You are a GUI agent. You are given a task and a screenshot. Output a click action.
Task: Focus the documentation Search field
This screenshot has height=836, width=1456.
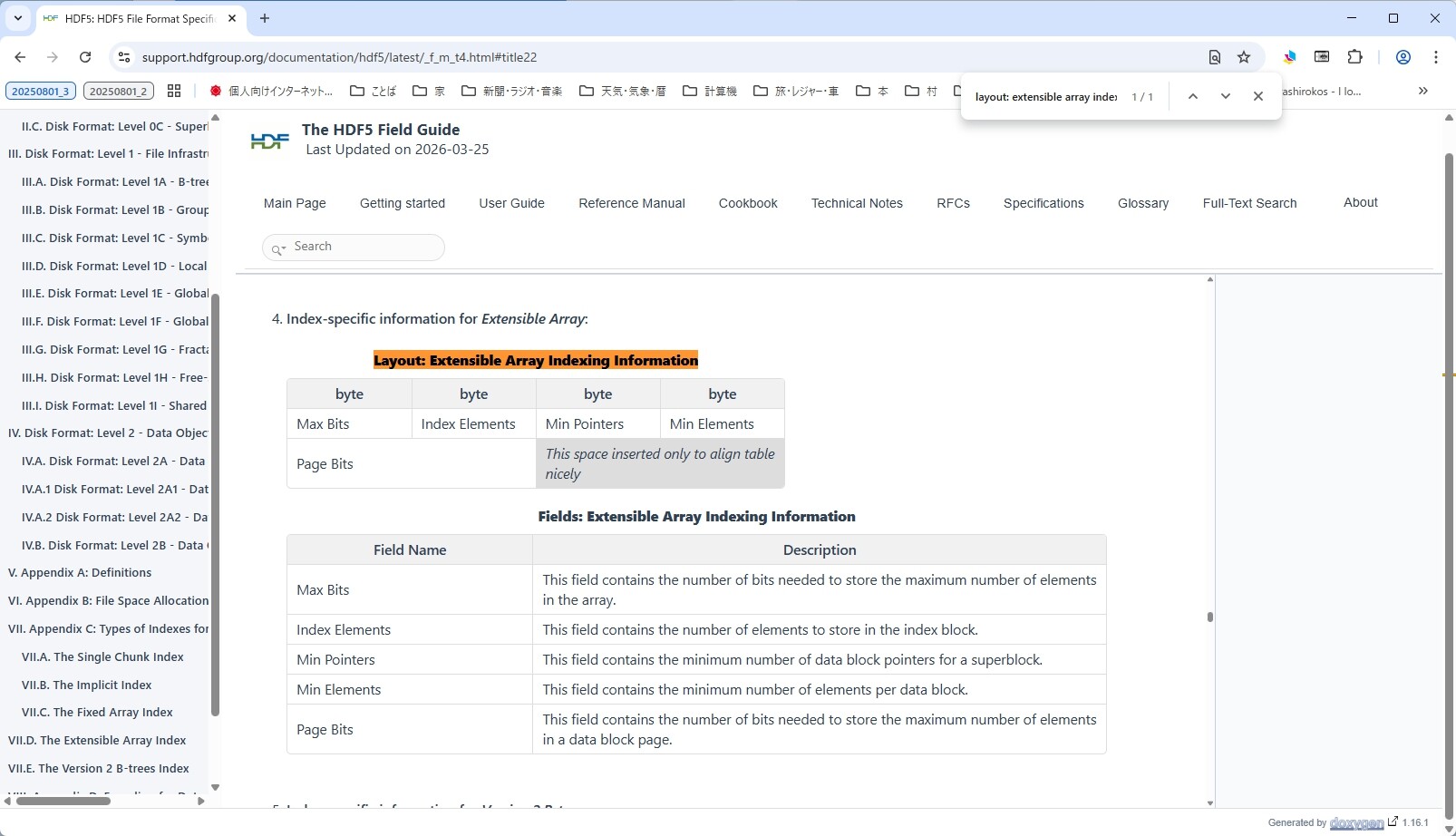[363, 247]
